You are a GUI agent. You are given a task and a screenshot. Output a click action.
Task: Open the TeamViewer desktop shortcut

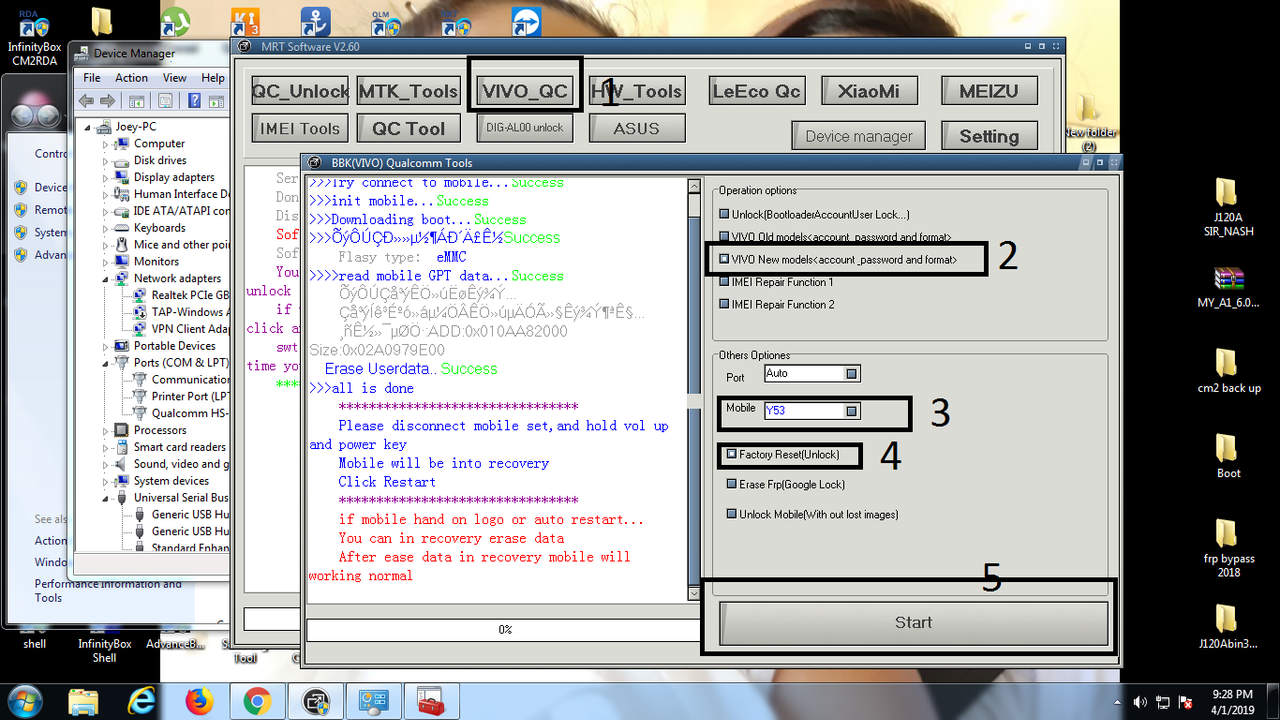pos(526,21)
